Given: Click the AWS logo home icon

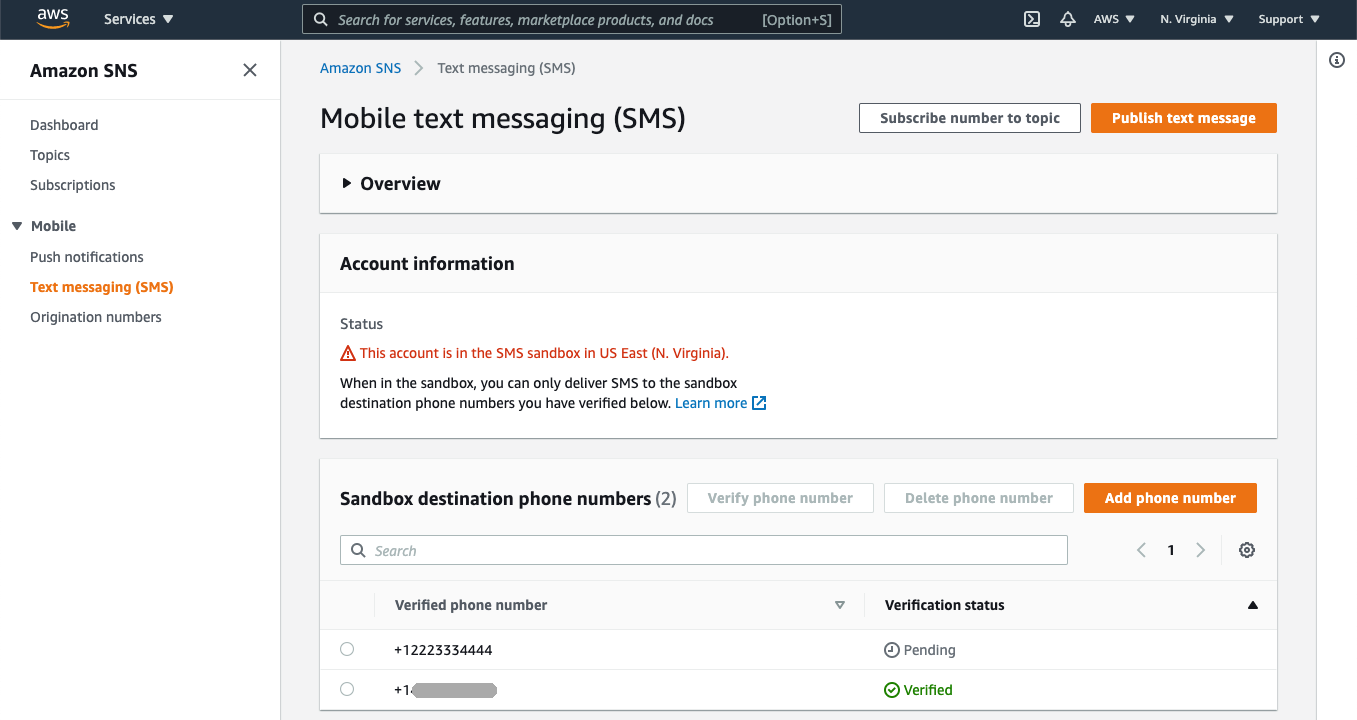Looking at the screenshot, I should tap(52, 19).
